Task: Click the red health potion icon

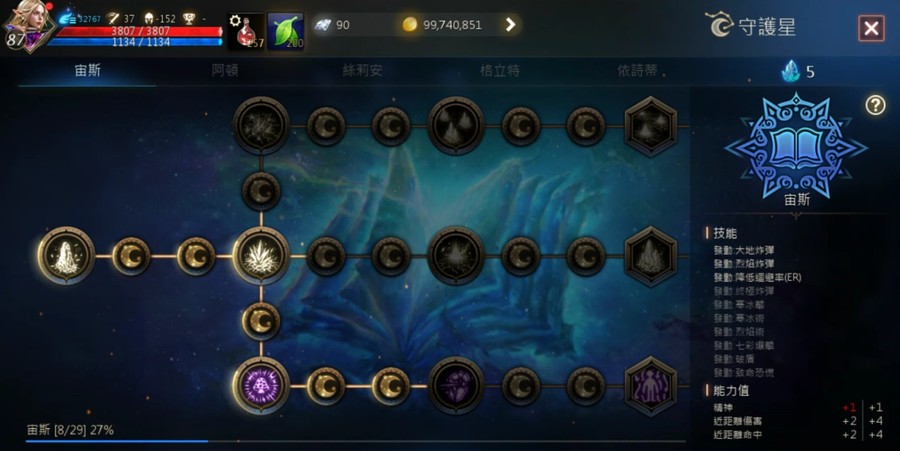Action: [x=246, y=30]
